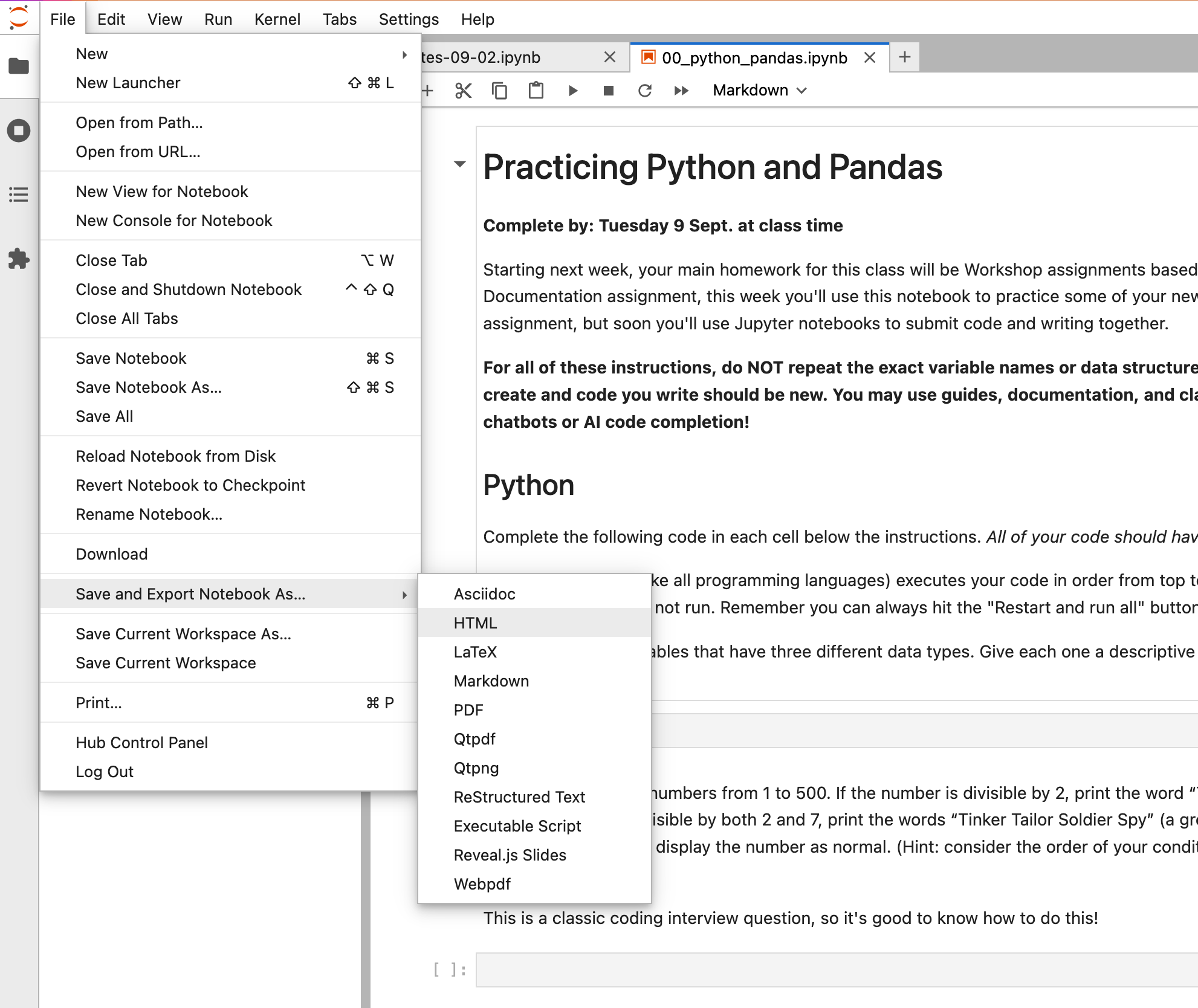Select New Console for Notebook
The width and height of the screenshot is (1198, 1008).
pos(230,221)
